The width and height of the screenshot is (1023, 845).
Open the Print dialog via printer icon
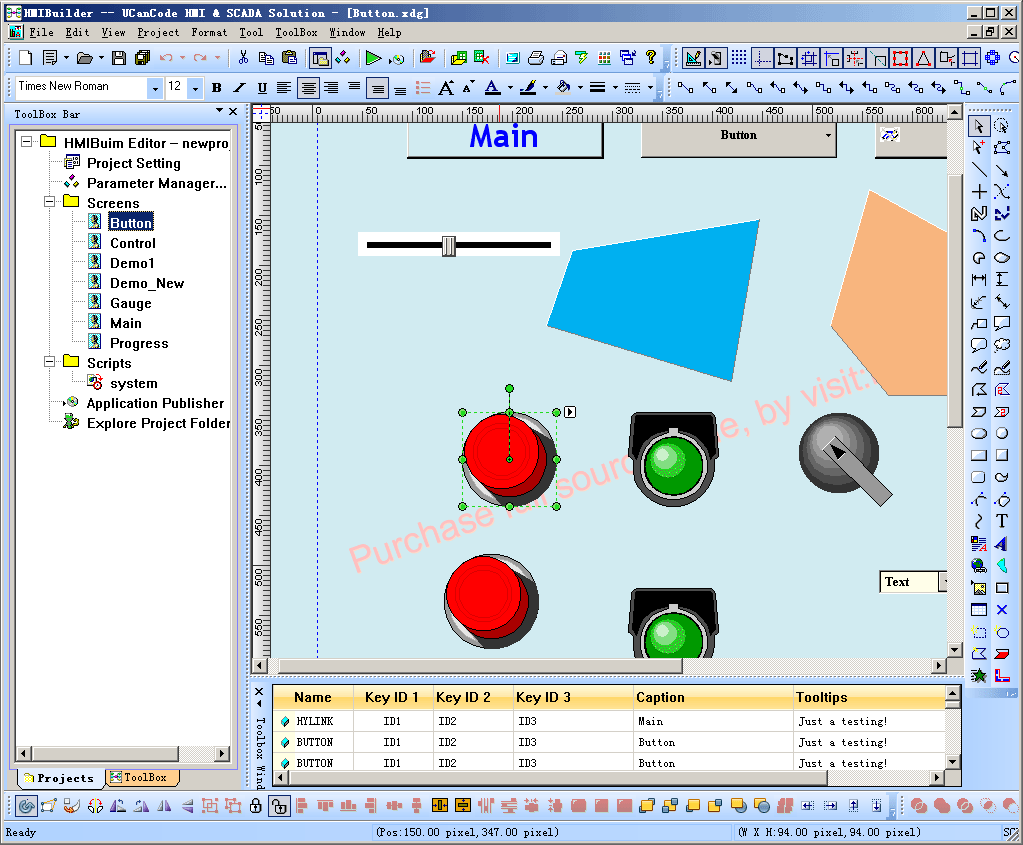(x=534, y=57)
